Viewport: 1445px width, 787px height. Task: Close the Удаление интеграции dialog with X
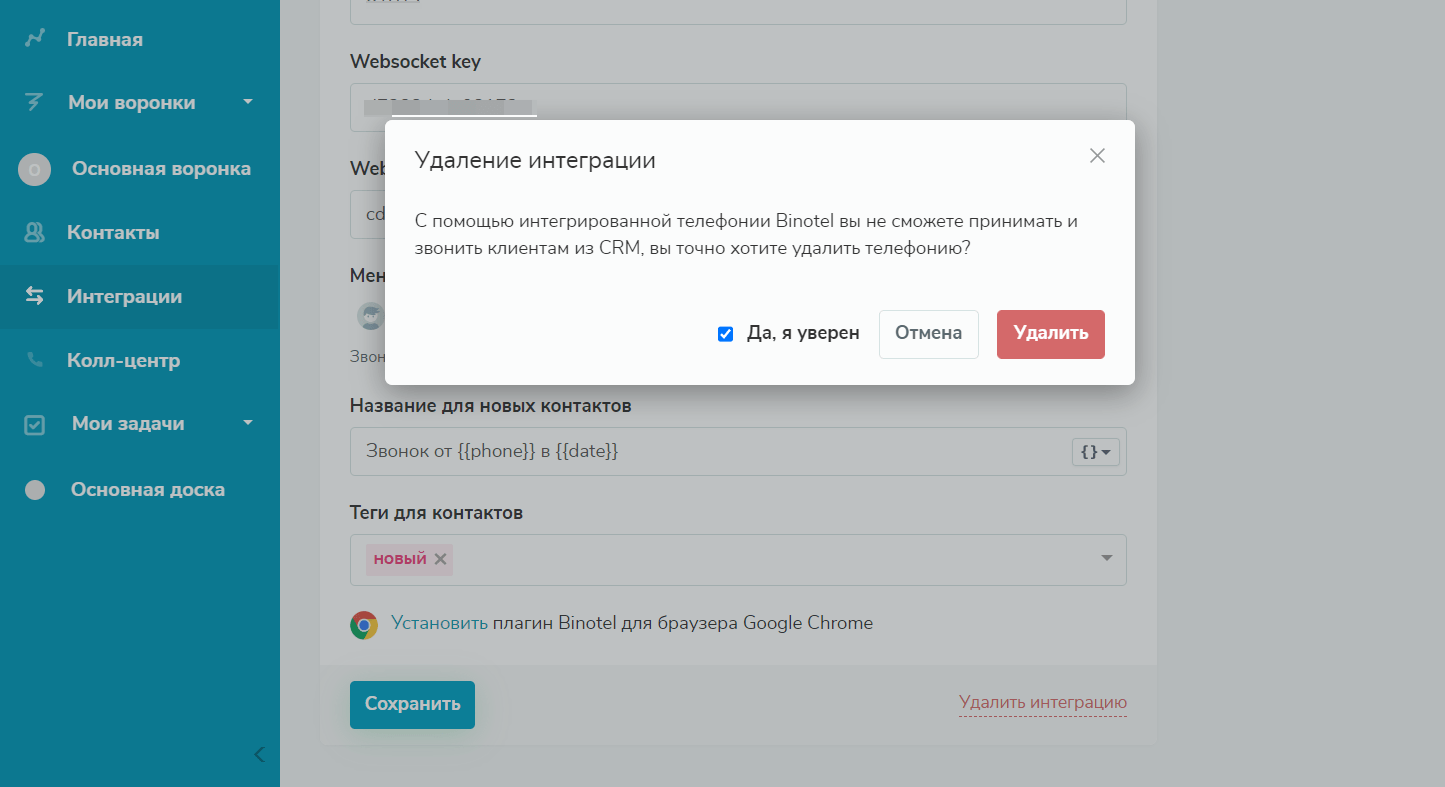coord(1097,156)
